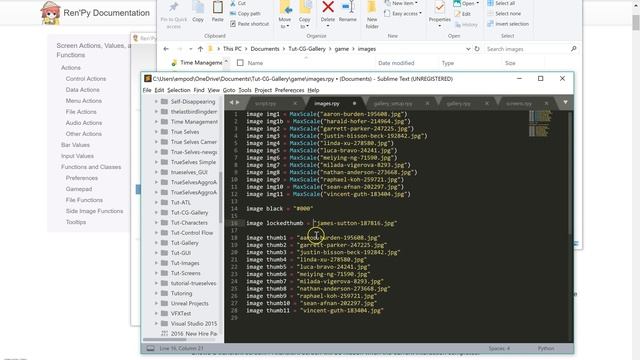Image resolution: width=640 pixels, height=360 pixels.
Task: Click game in the Explorer breadcrumb
Action: pos(342,49)
